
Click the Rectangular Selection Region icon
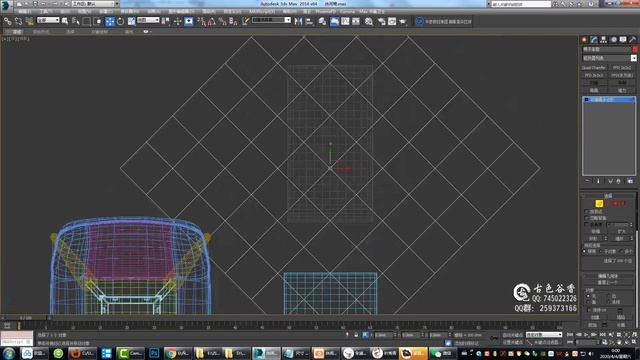click(x=87, y=21)
